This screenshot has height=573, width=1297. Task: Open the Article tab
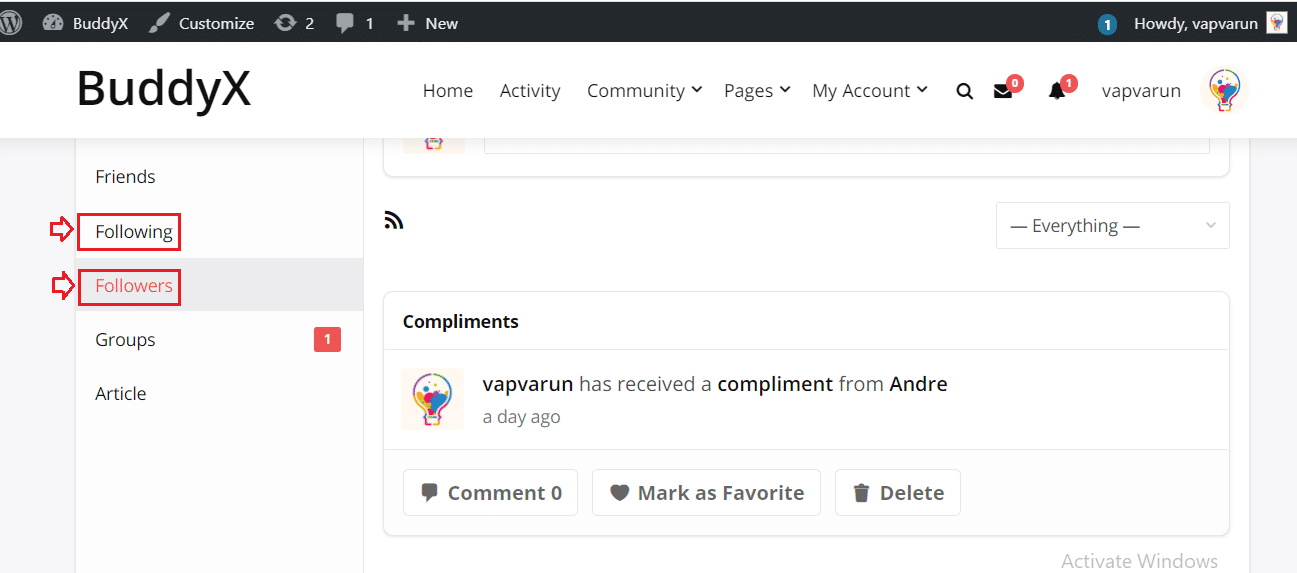[121, 394]
